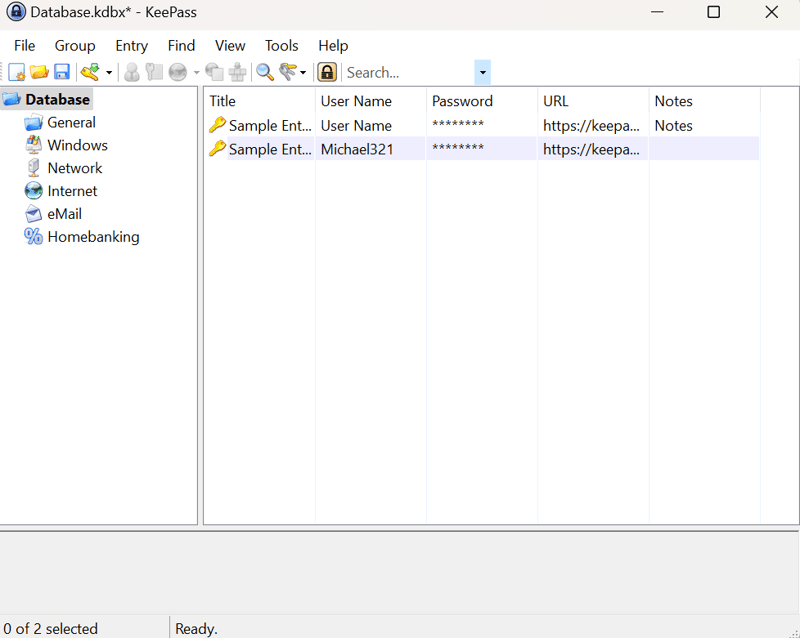Open the Group menu

point(75,45)
